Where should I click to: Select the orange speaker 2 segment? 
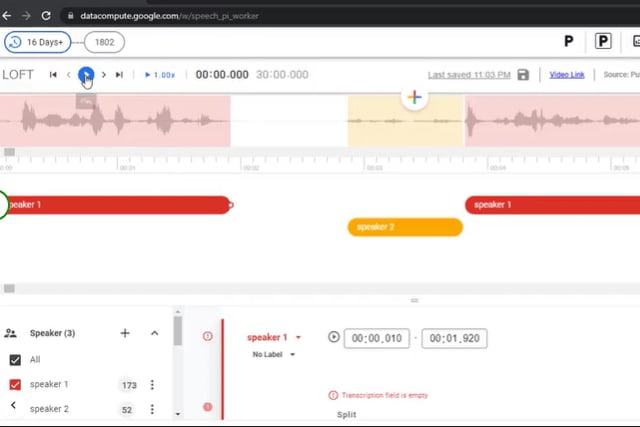coord(405,227)
